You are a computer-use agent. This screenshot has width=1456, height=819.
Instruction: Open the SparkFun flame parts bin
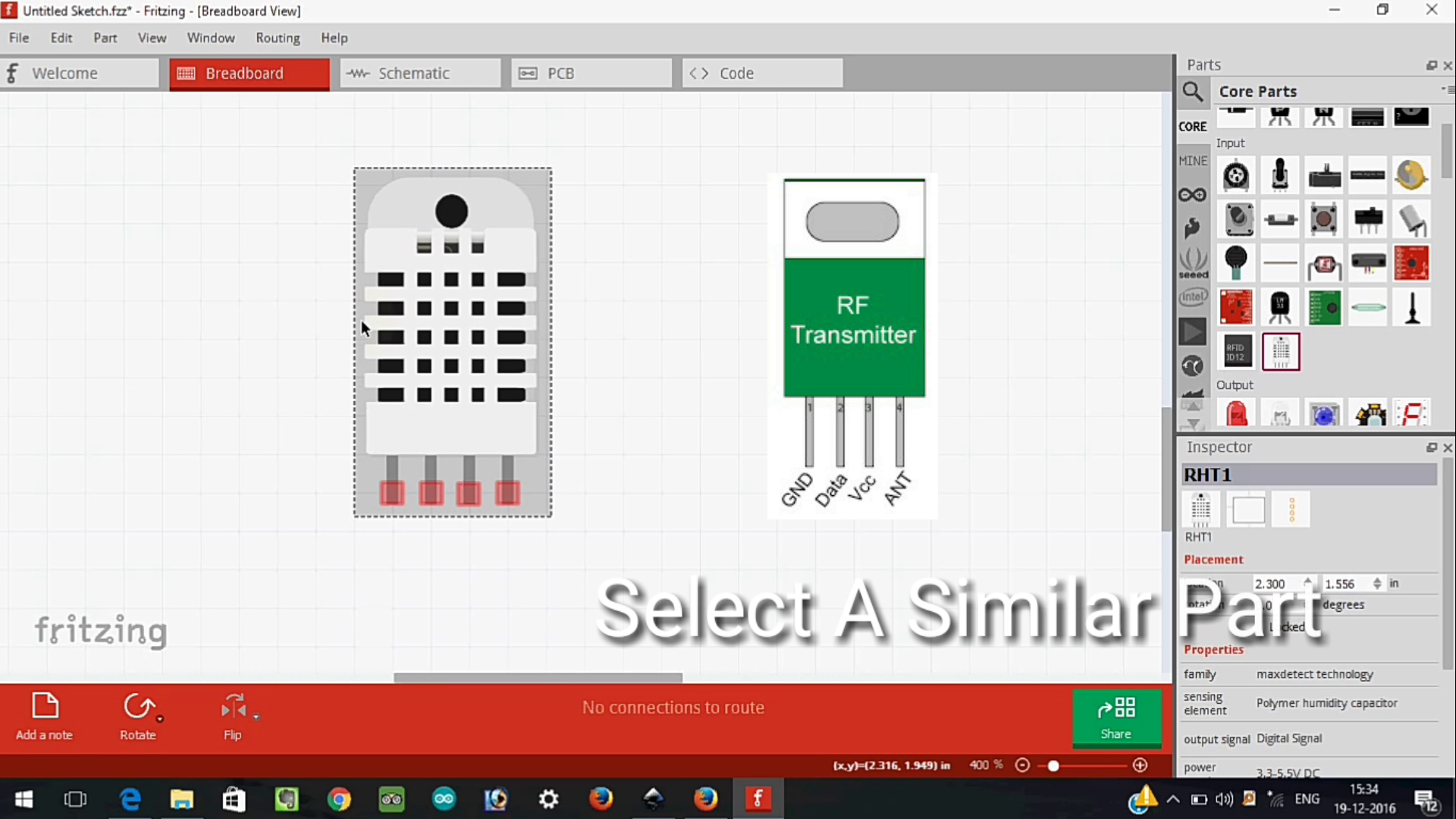point(1192,227)
